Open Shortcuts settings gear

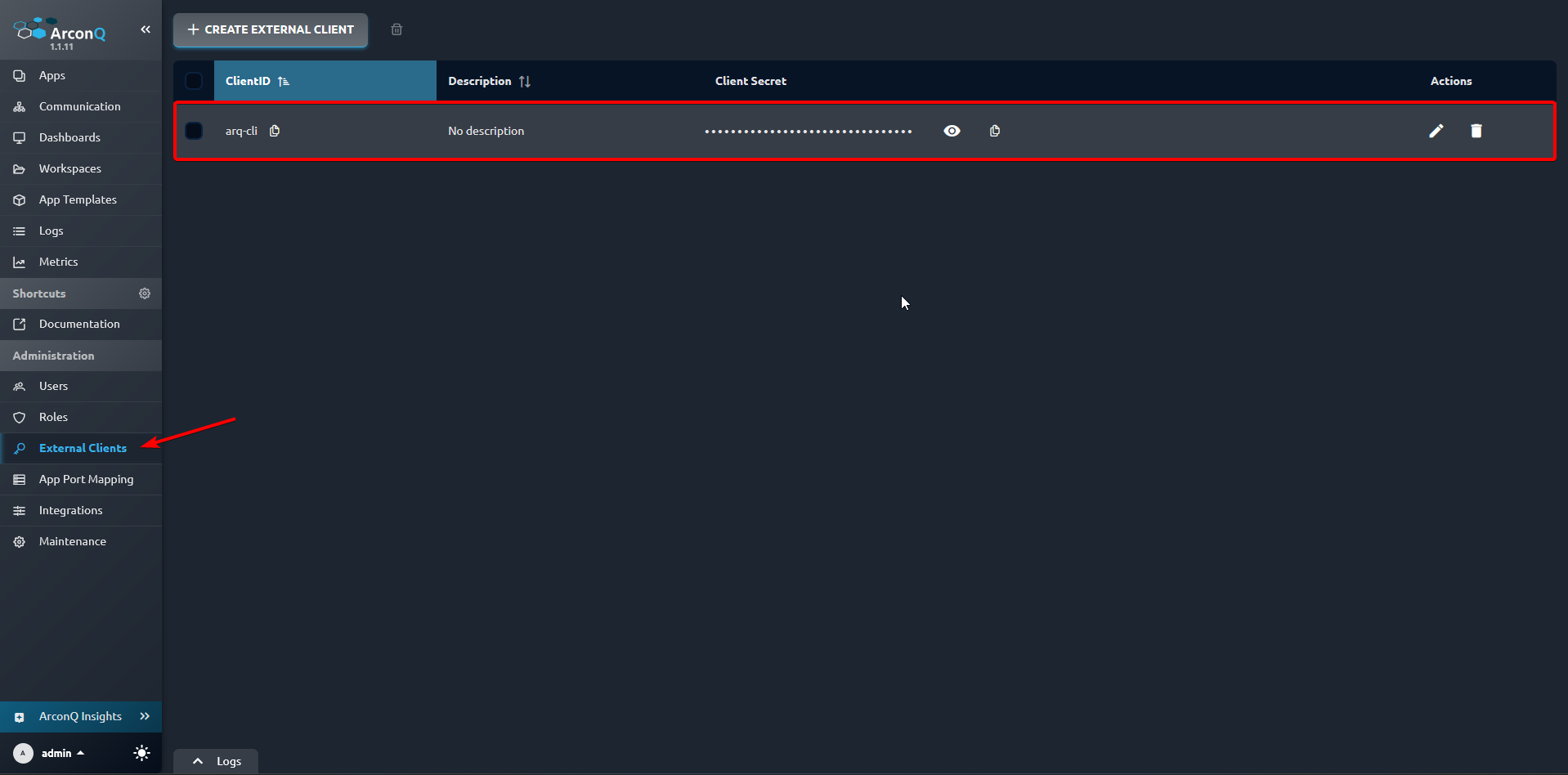tap(145, 293)
